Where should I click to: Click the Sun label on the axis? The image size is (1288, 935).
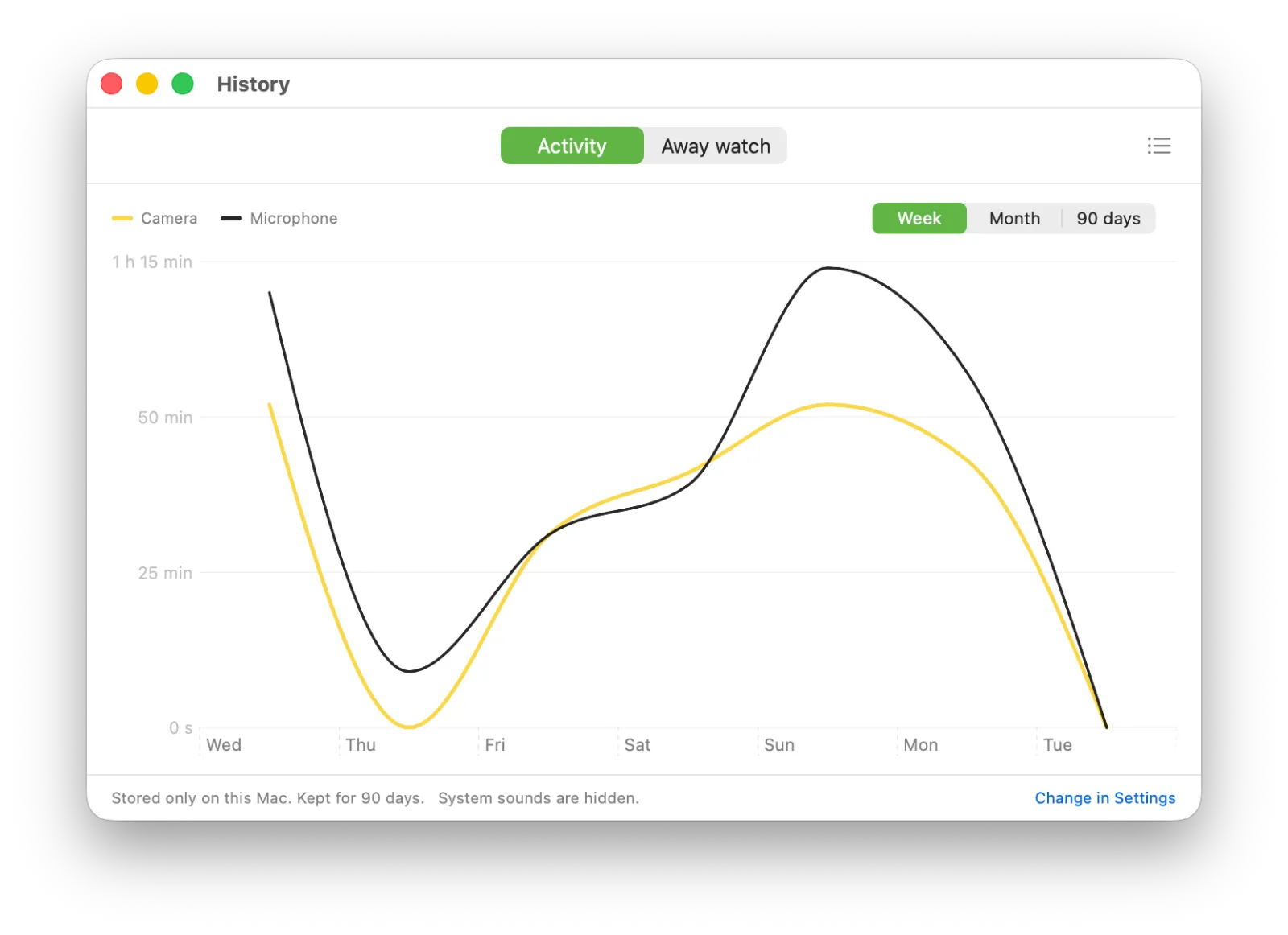pyautogui.click(x=779, y=744)
